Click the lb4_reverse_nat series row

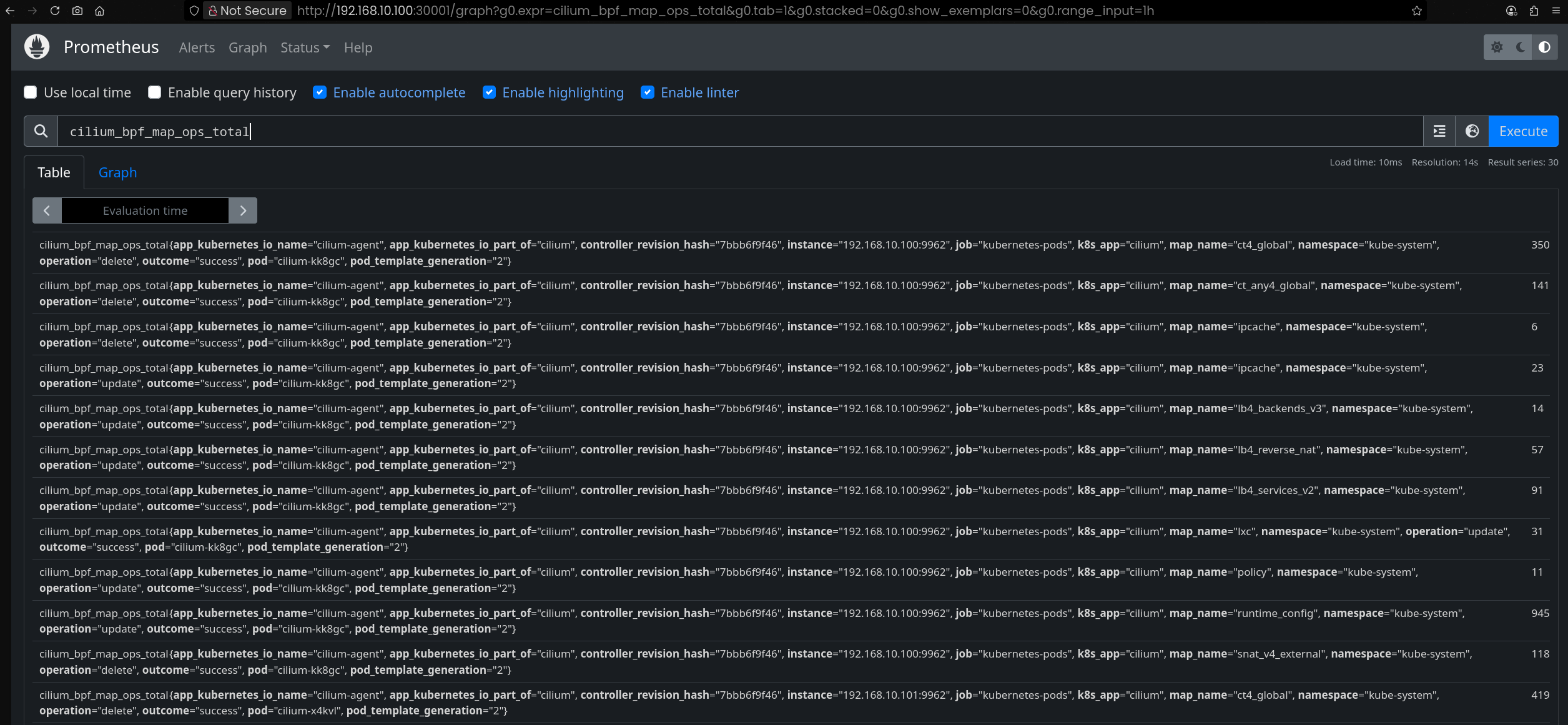(791, 457)
